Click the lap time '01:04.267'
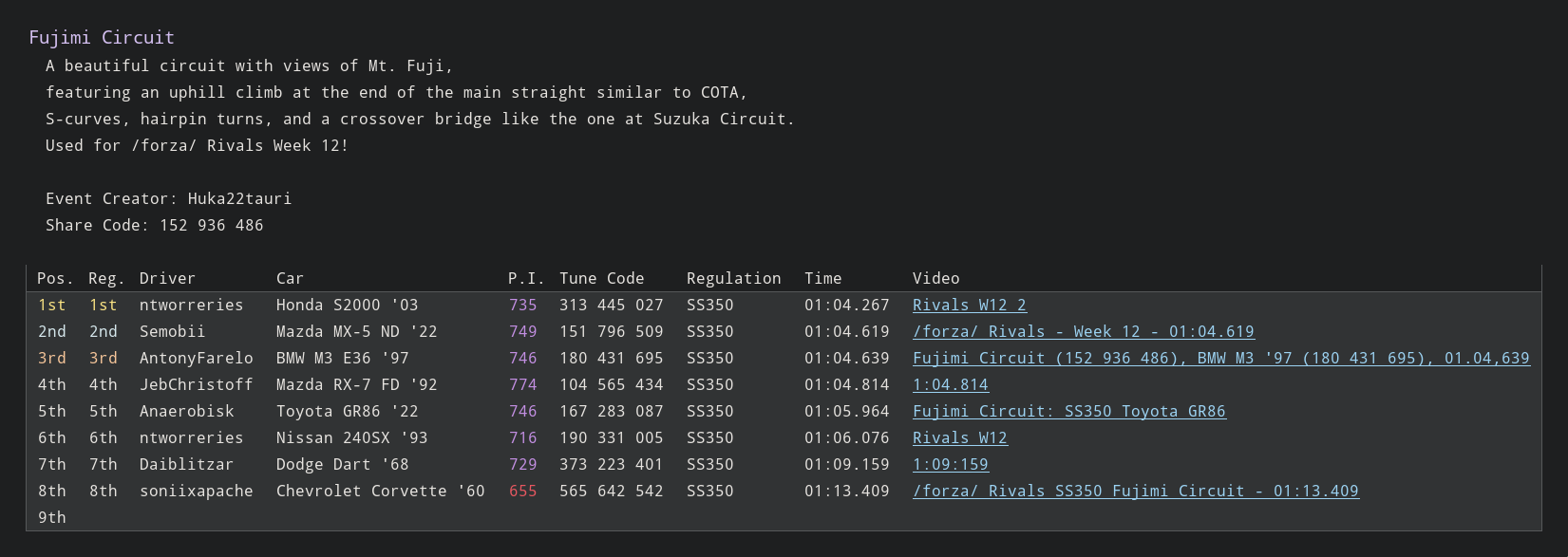This screenshot has height=557, width=1568. point(847,305)
